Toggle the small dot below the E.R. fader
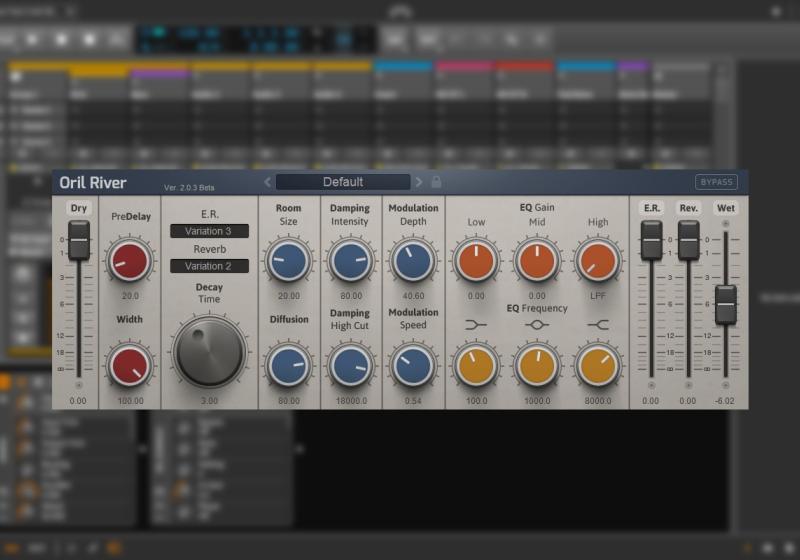The image size is (800, 560). [652, 384]
